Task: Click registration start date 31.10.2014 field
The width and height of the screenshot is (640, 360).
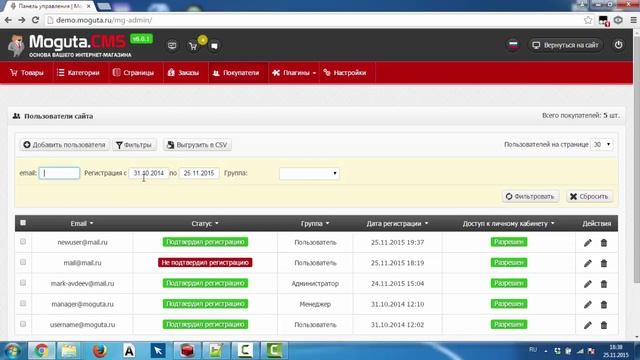Action: [149, 173]
